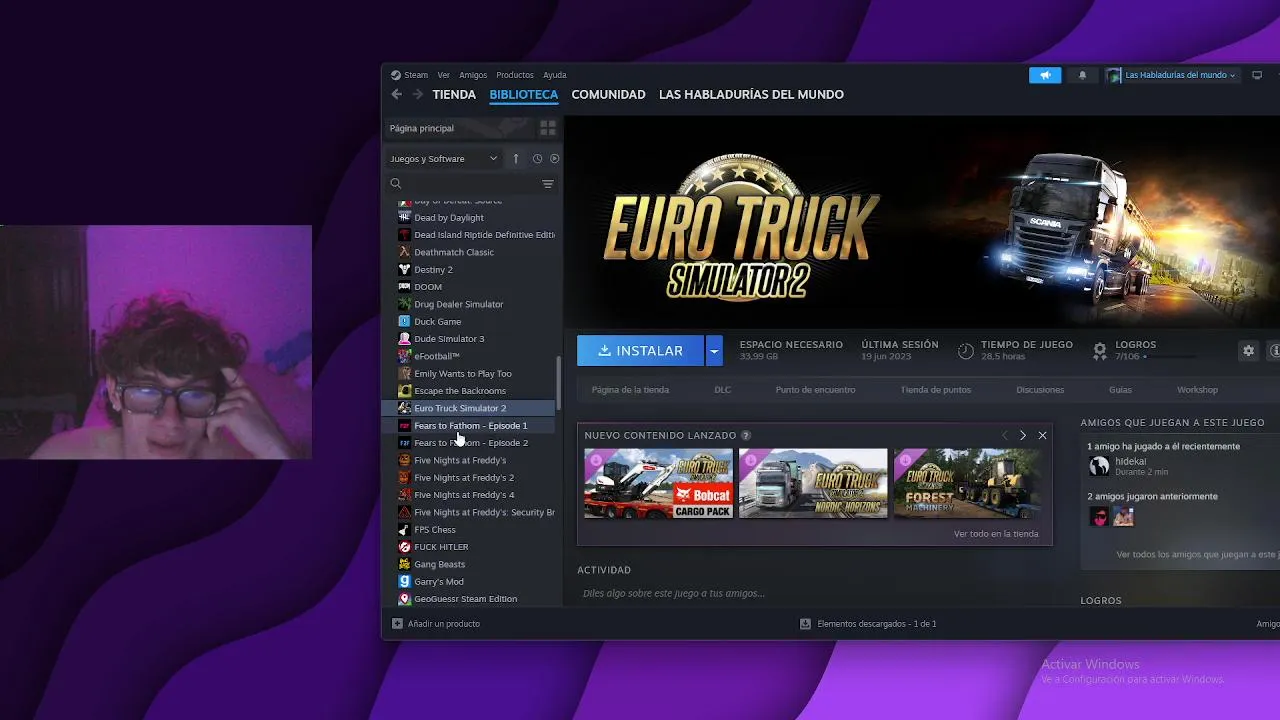This screenshot has width=1280, height=720.
Task: Click the Steam logo menu
Action: pyautogui.click(x=409, y=75)
